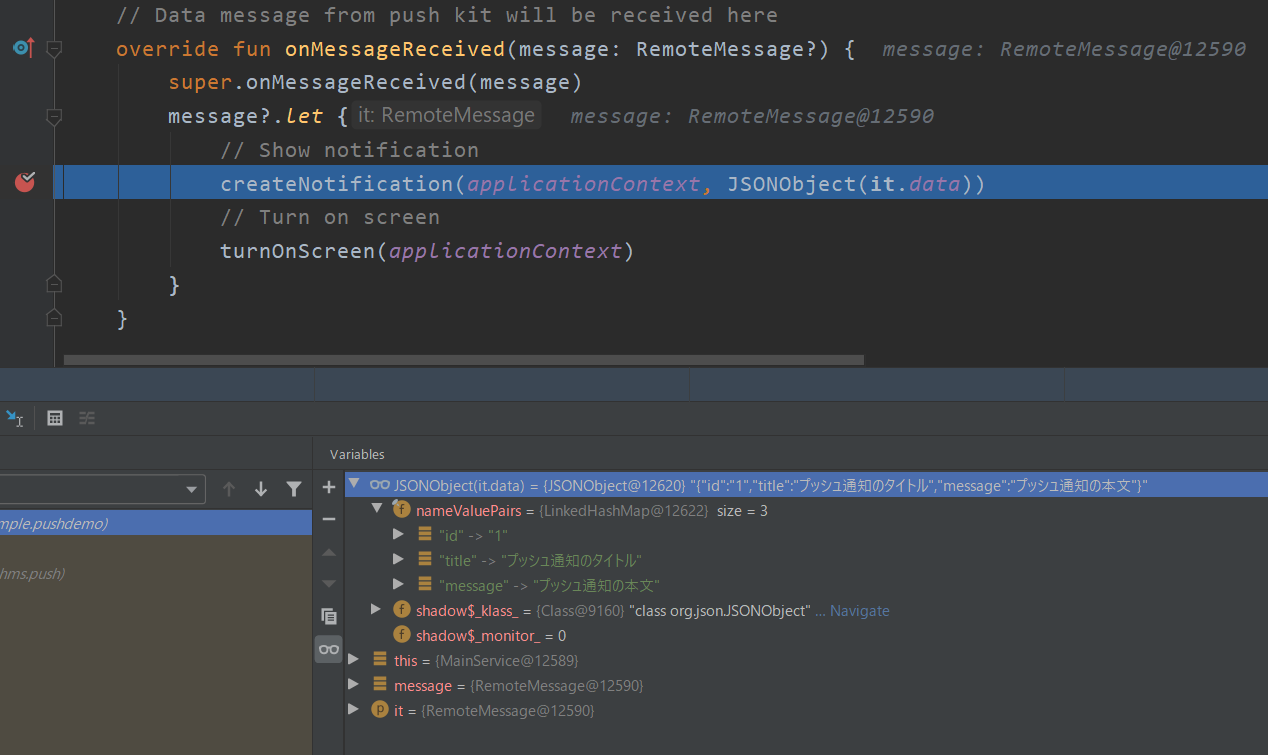Expand the it = RemoteMessage node

click(353, 710)
